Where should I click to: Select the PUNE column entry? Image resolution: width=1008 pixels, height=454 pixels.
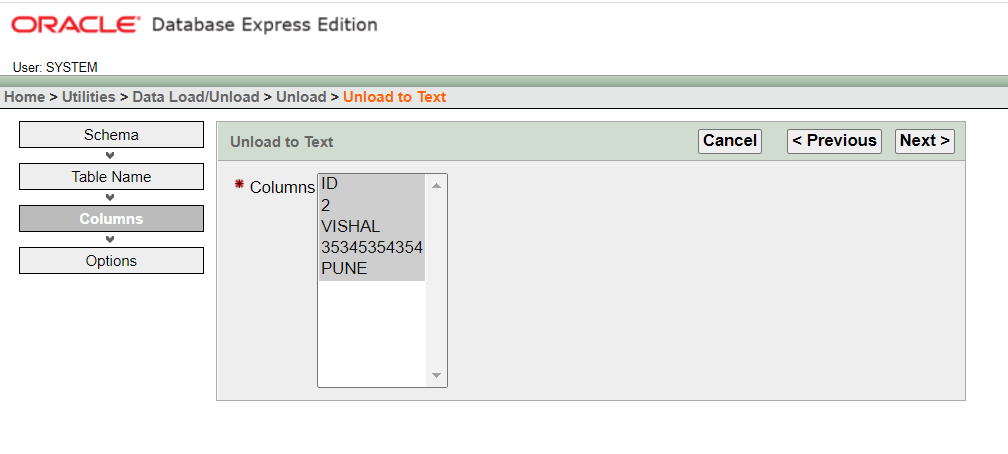[x=371, y=269]
